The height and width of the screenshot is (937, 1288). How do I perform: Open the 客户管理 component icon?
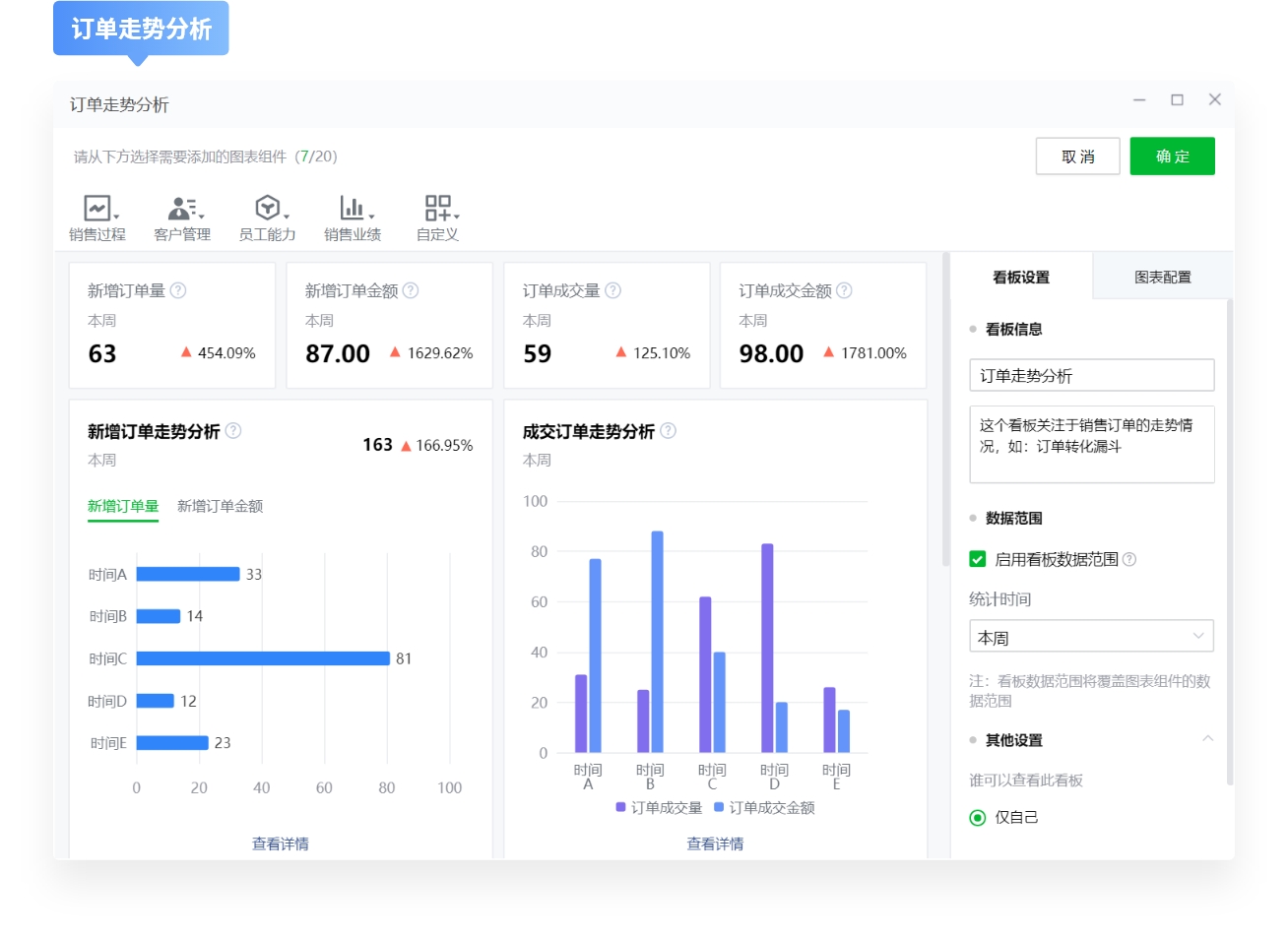181,209
